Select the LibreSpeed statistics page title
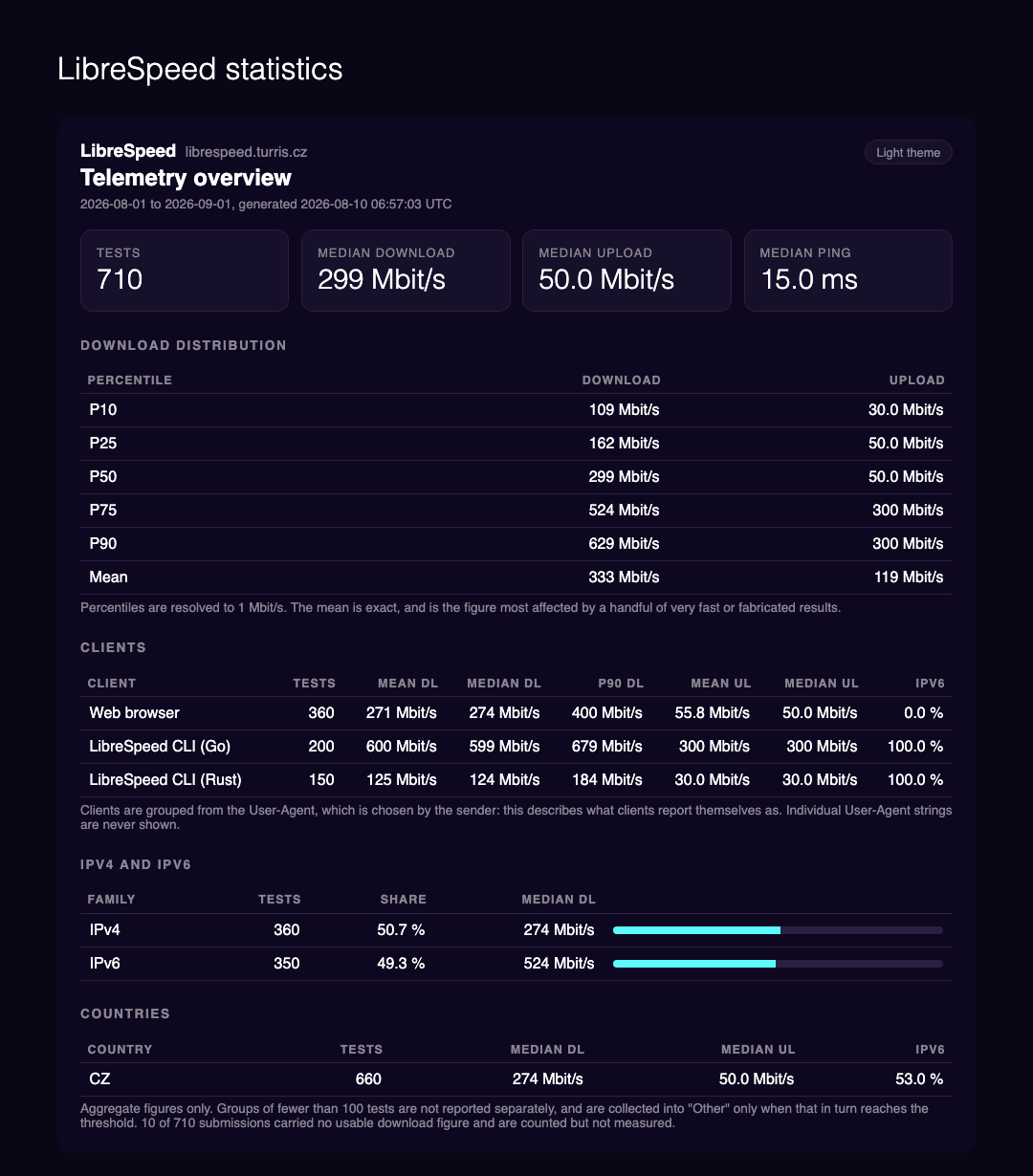The height and width of the screenshot is (1176, 1033). [x=200, y=70]
